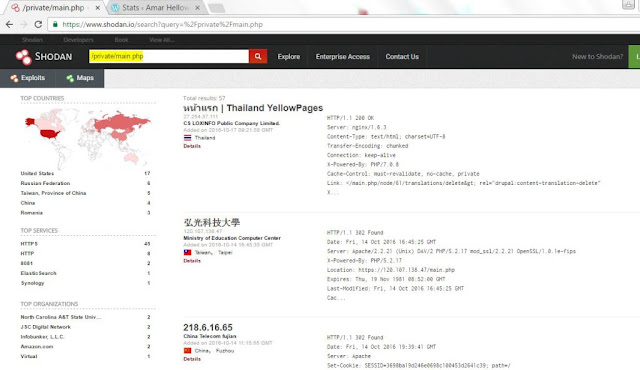Click the Shodan link in top bar
Viewport: 640px width, 370px height.
[32, 40]
